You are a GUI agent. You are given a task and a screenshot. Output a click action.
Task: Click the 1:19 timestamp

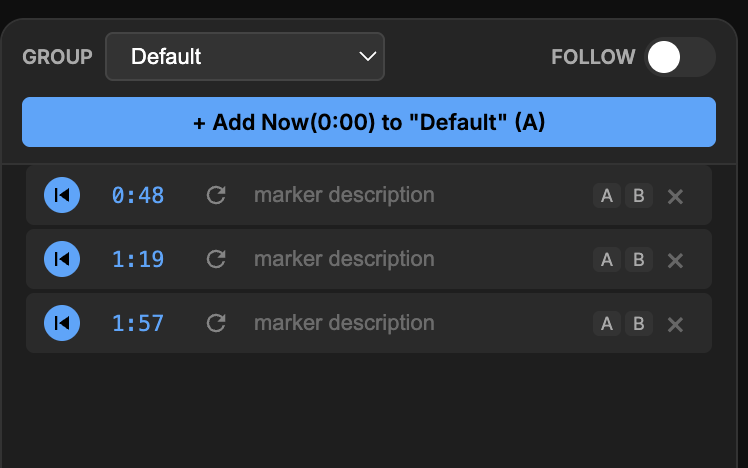point(138,259)
